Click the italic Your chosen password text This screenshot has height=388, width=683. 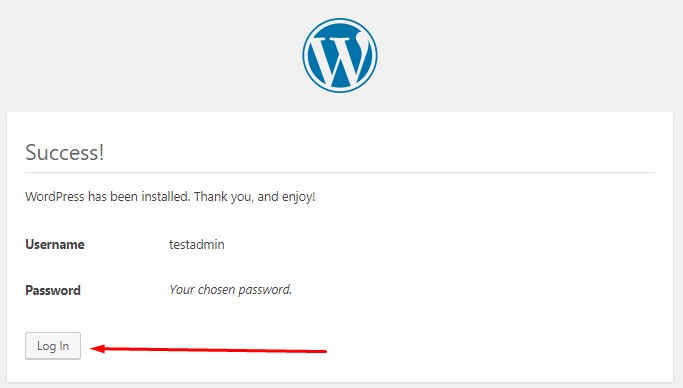point(230,290)
